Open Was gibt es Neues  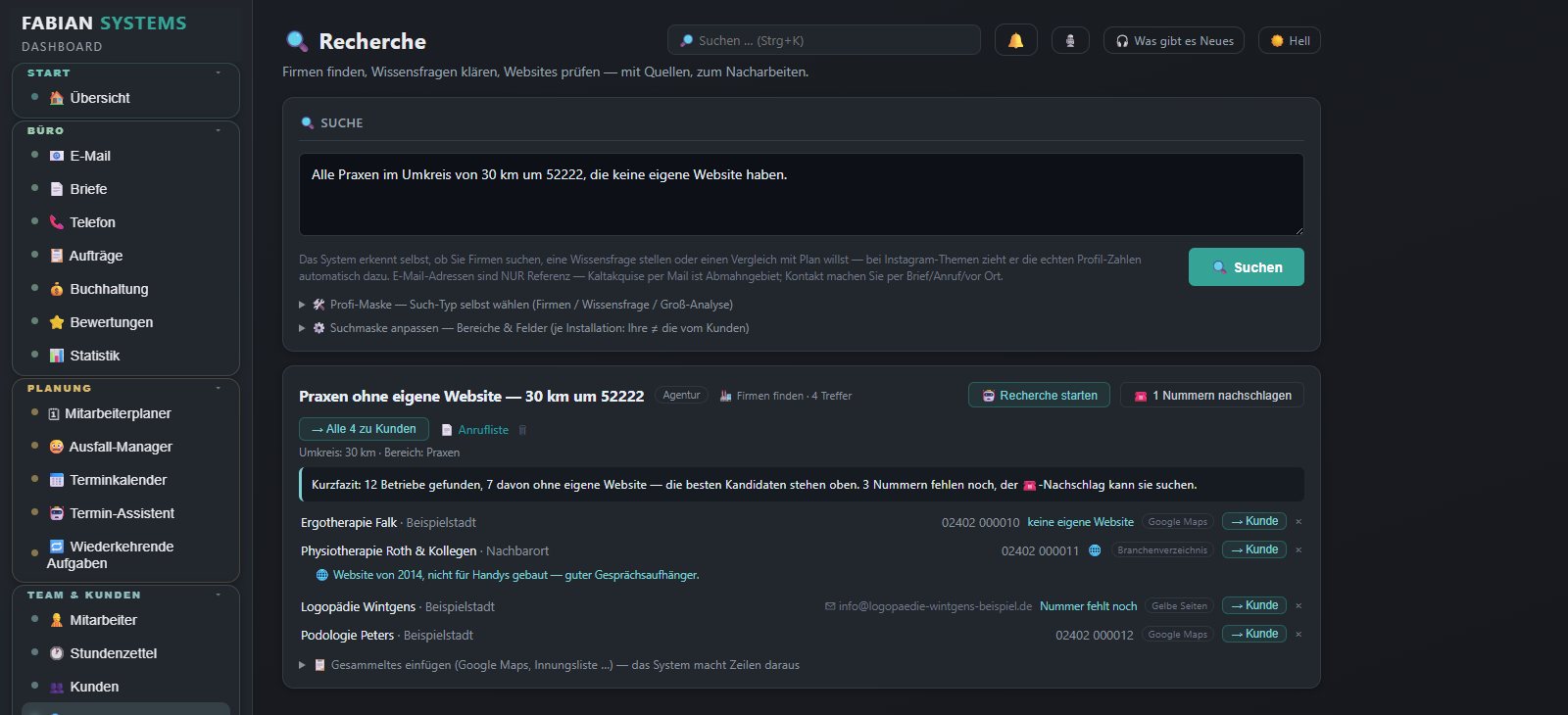(1174, 40)
